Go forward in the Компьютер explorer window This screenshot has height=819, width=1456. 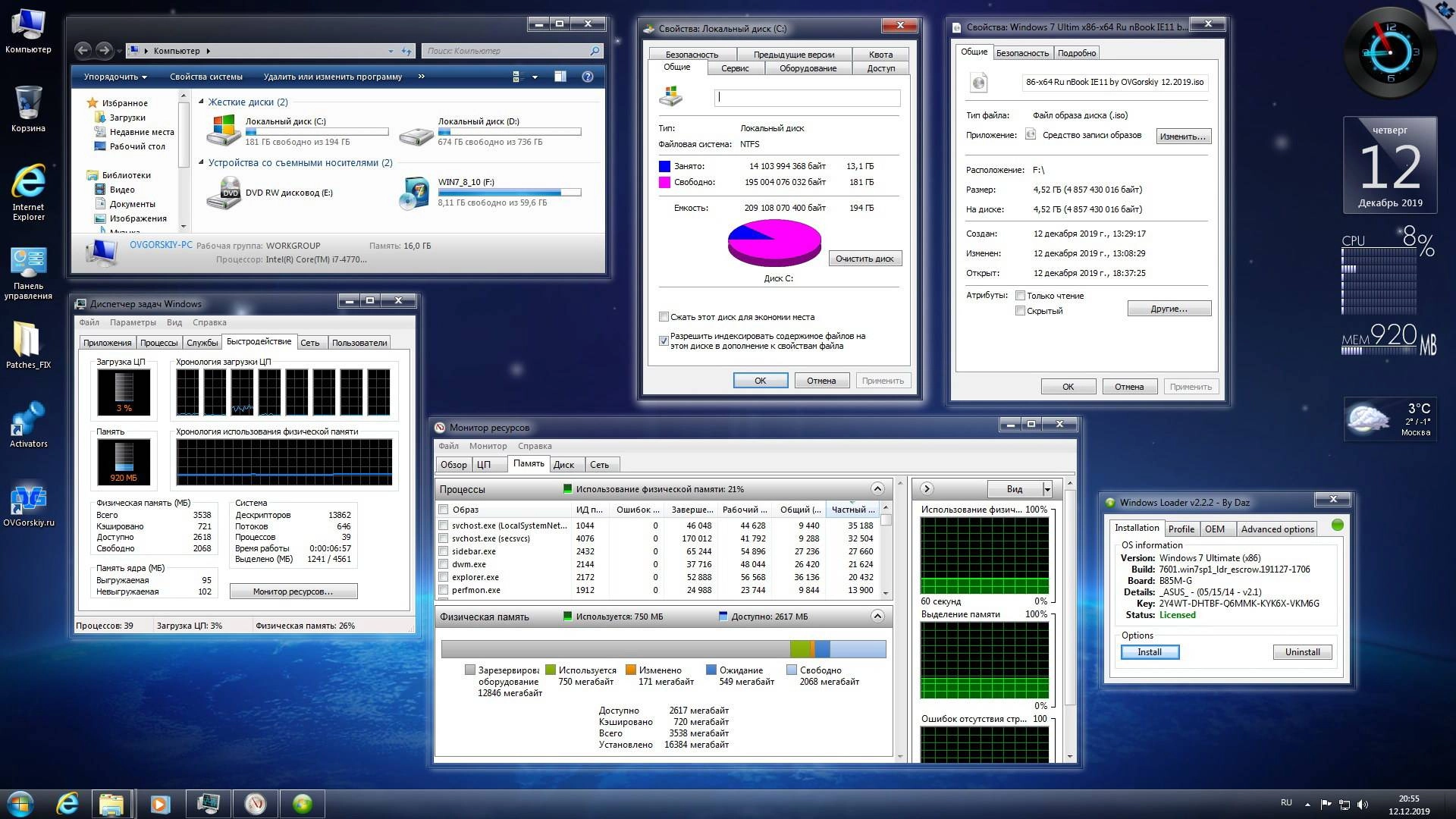point(105,51)
